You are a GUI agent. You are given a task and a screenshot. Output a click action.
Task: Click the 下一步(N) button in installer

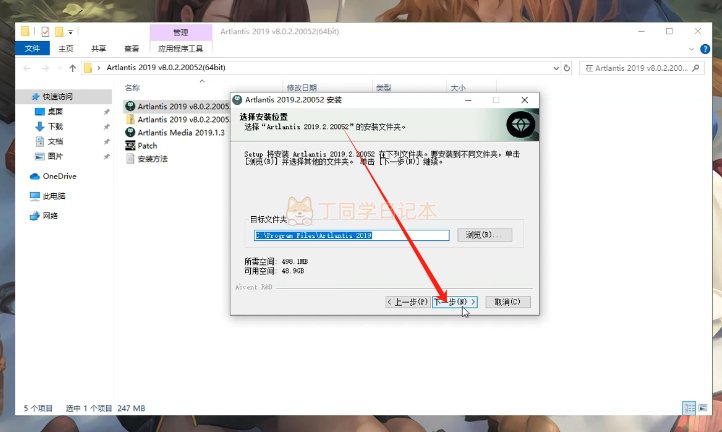coord(455,301)
